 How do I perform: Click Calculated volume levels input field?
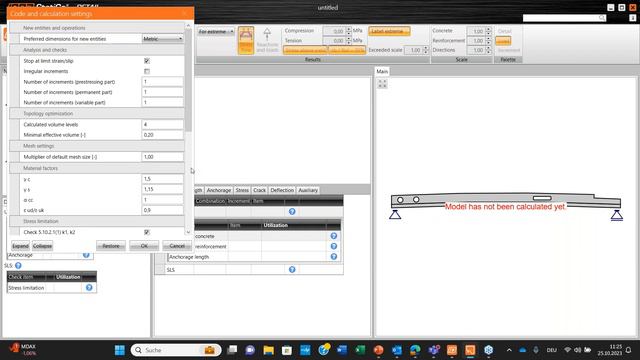click(162, 124)
